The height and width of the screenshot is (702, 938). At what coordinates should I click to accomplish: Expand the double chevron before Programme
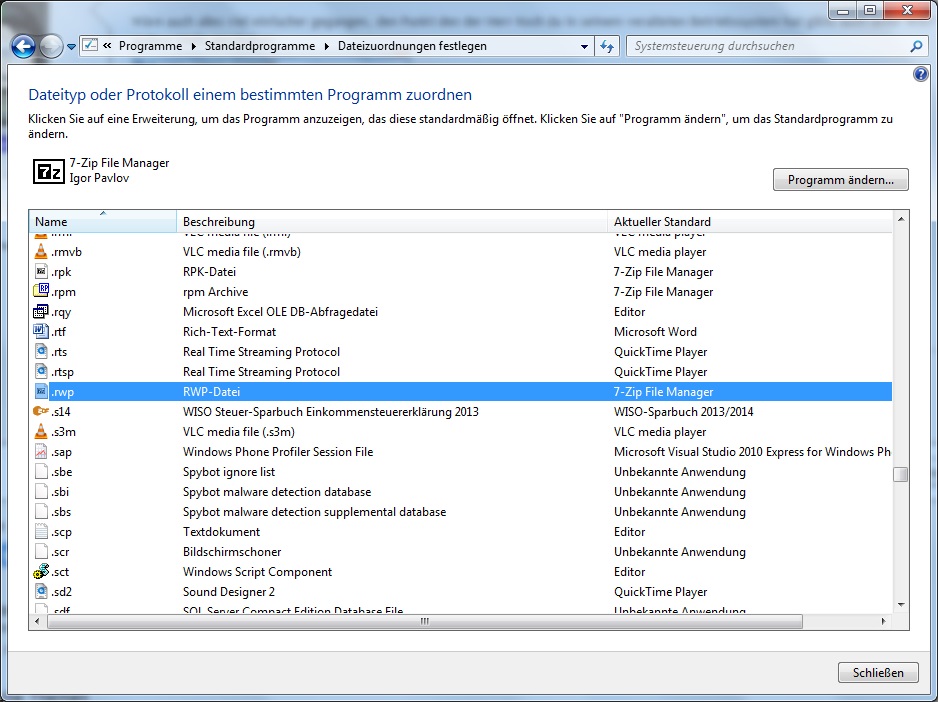coord(107,45)
